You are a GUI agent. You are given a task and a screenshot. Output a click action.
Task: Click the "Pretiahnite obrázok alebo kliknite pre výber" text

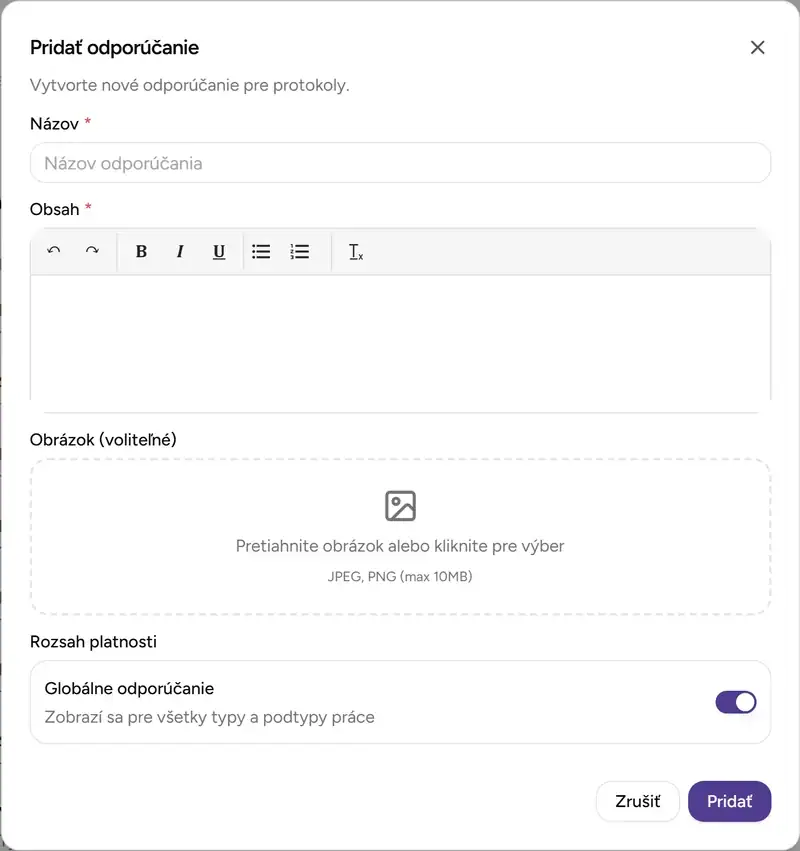(400, 546)
